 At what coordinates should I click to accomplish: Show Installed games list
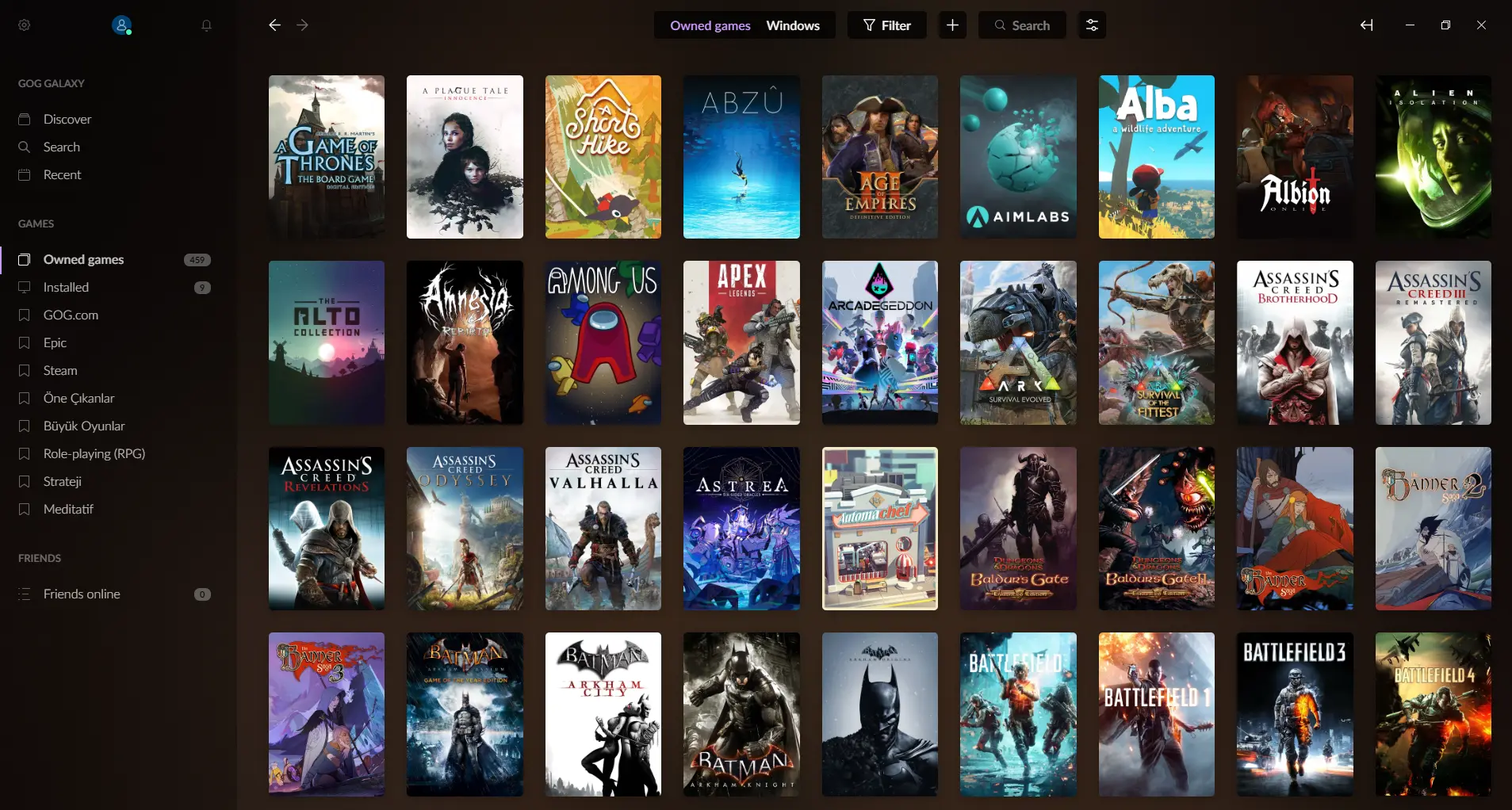coord(117,287)
